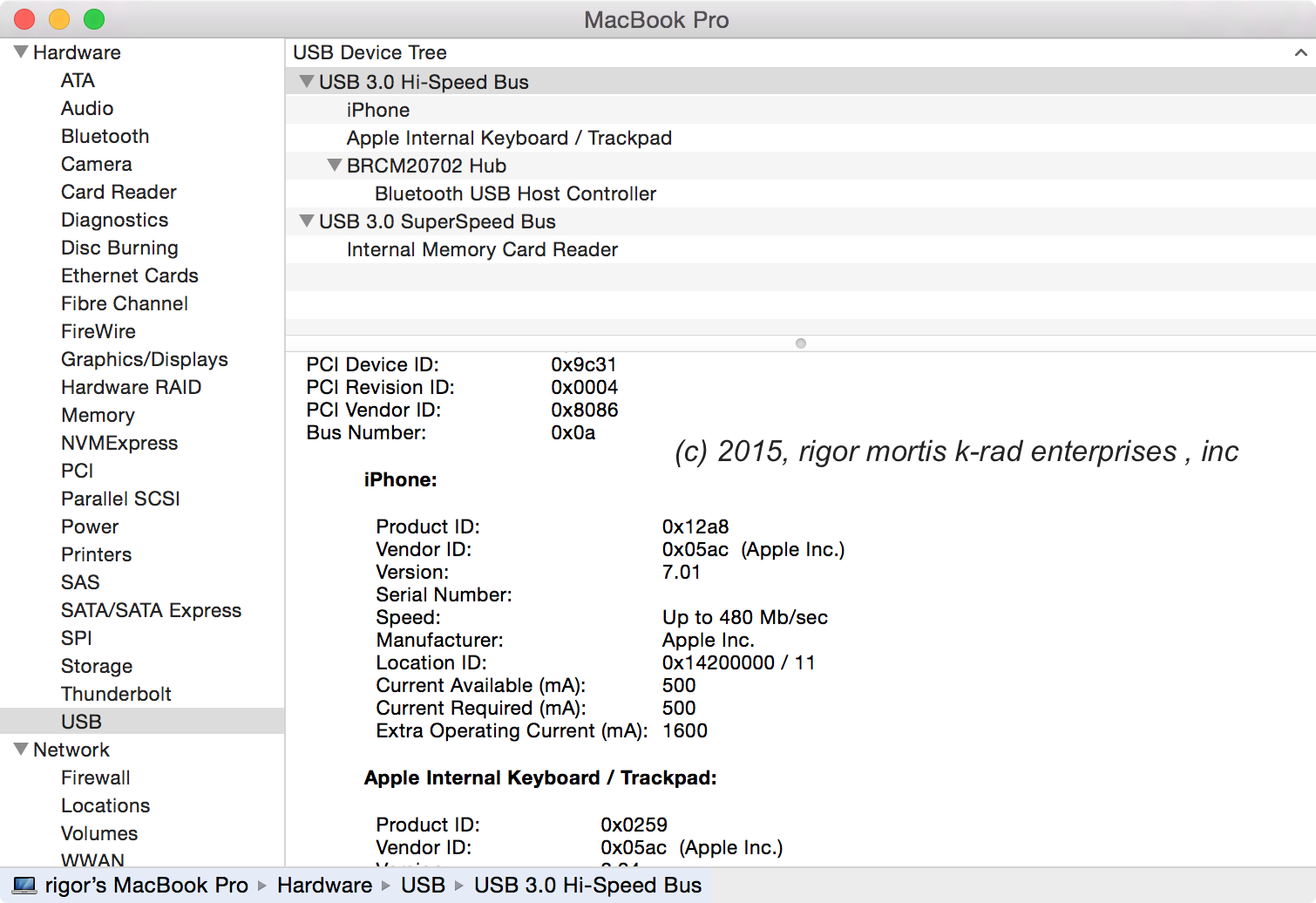Image resolution: width=1316 pixels, height=903 pixels.
Task: Collapse the Network section in sidebar
Action: (21, 750)
